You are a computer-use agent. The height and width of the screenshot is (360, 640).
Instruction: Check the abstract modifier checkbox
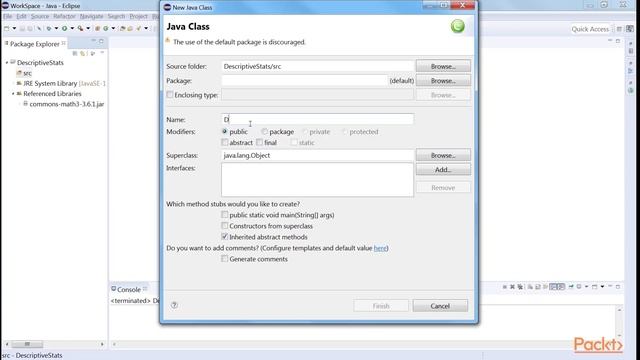click(224, 142)
